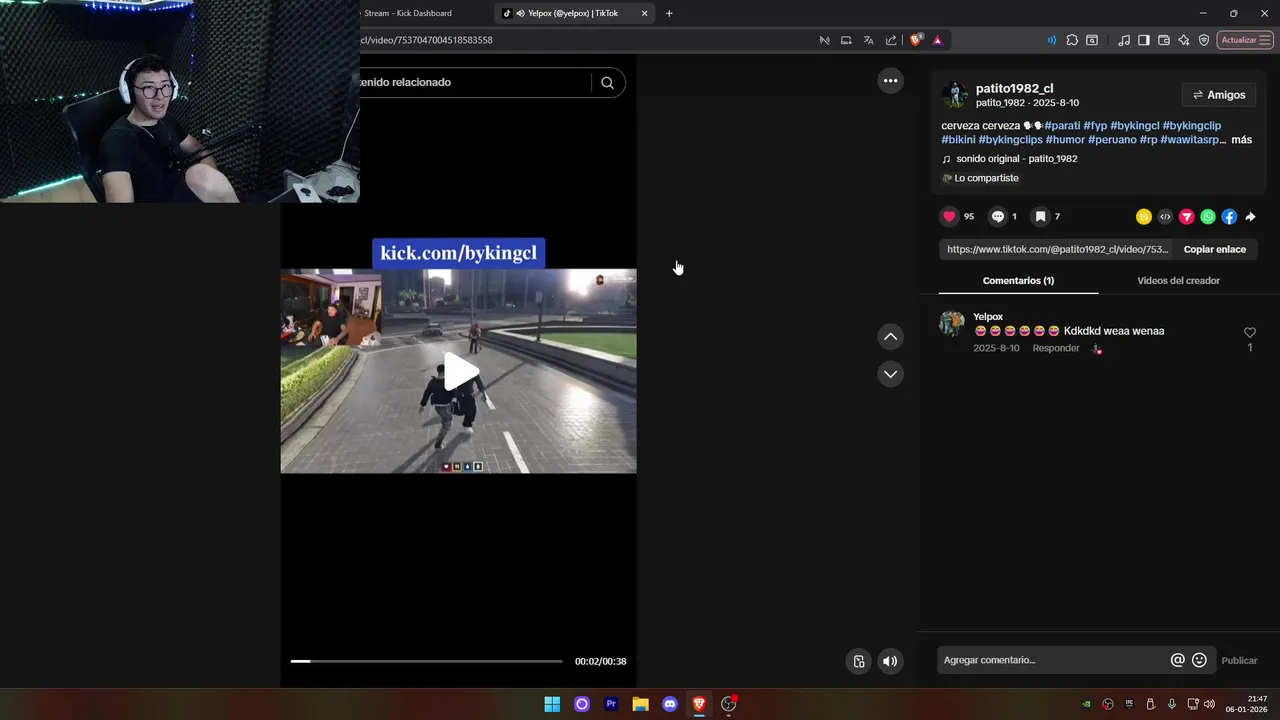This screenshot has height=720, width=1280.
Task: Click the tab audio playing indicator in the address bar
Action: coord(1051,40)
